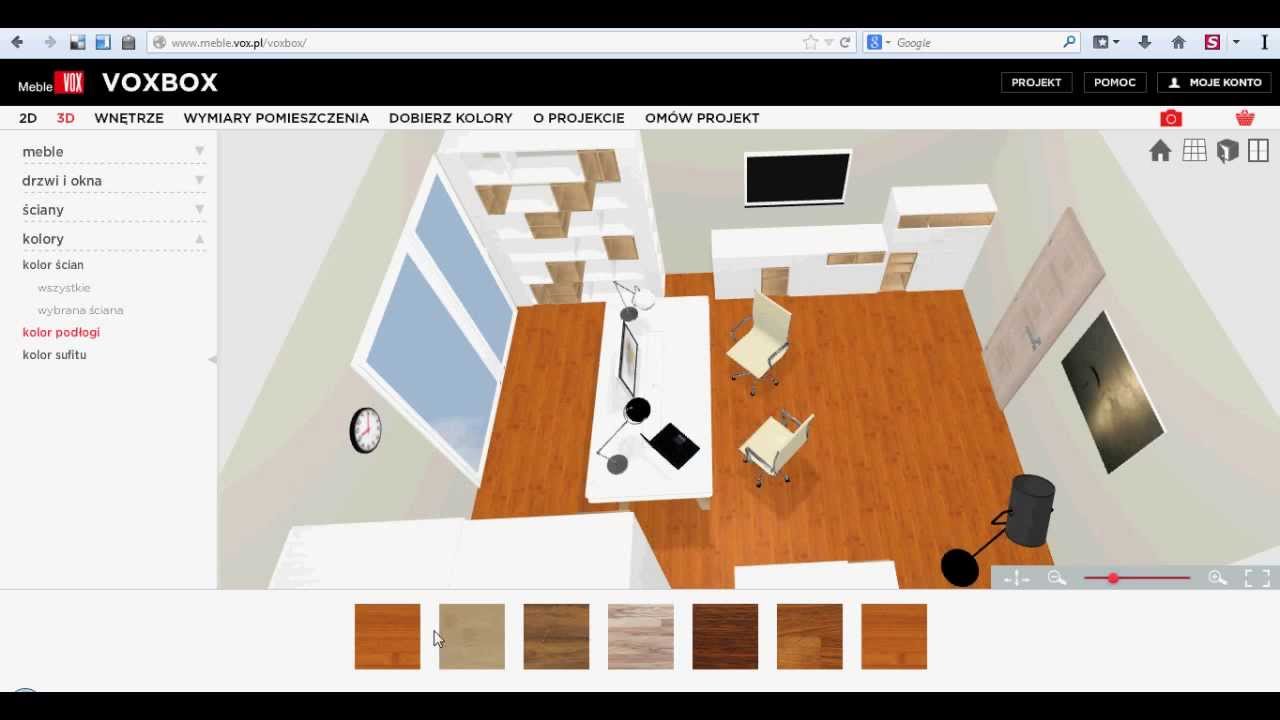Open WYMIARY POMIESZCZENIA menu
The image size is (1280, 720).
pyautogui.click(x=276, y=118)
